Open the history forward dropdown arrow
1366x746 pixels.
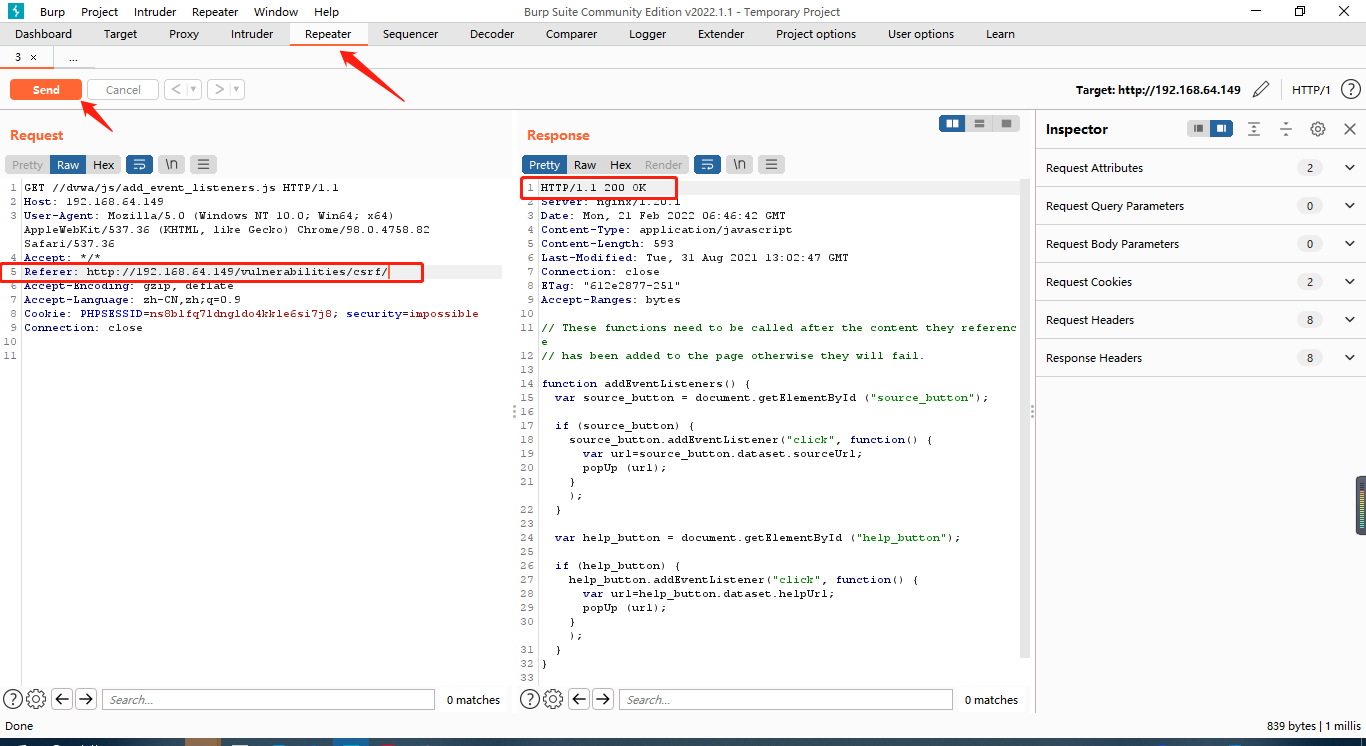pyautogui.click(x=237, y=90)
